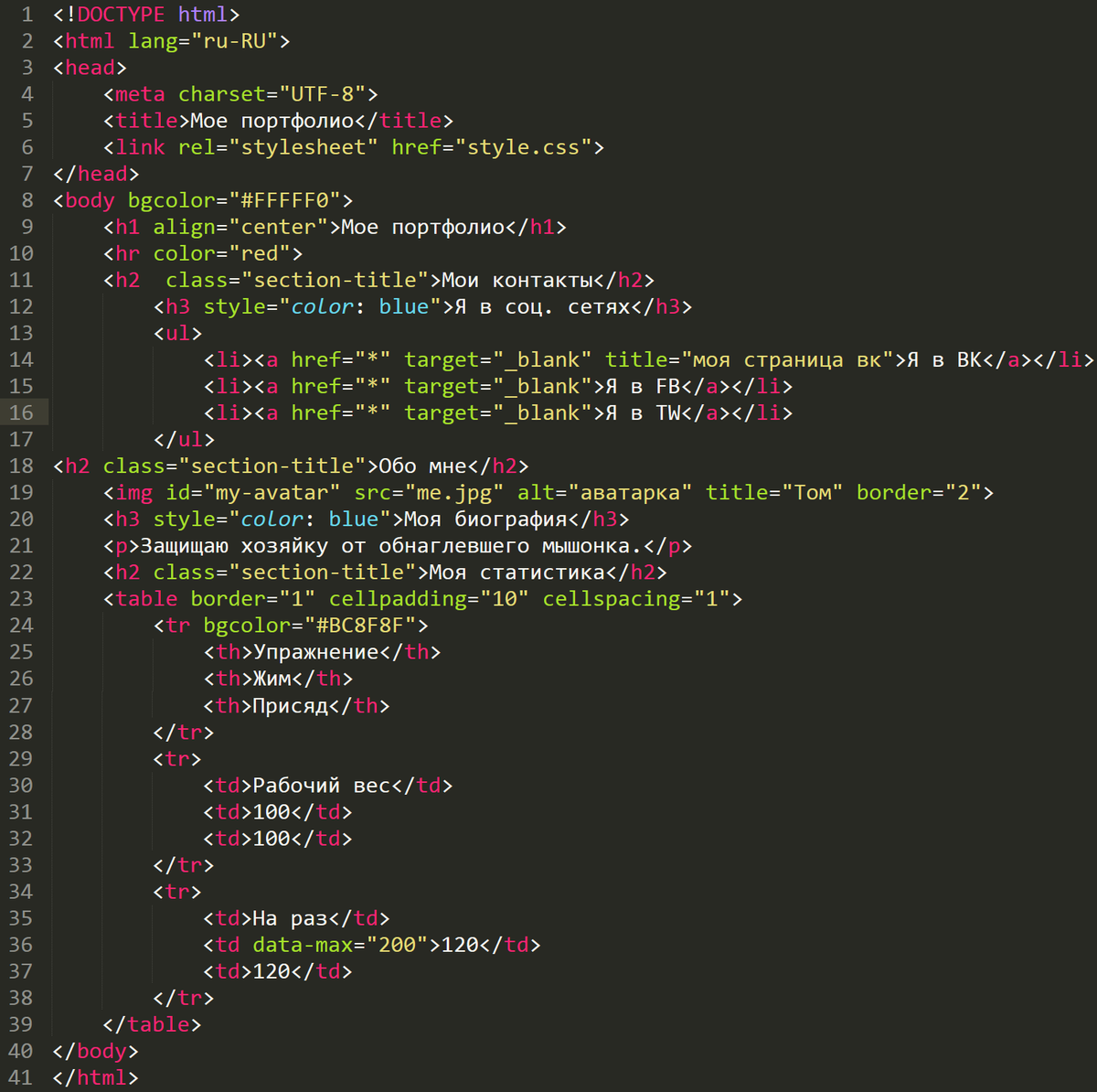Click the "_blank" target on line 16

[543, 412]
